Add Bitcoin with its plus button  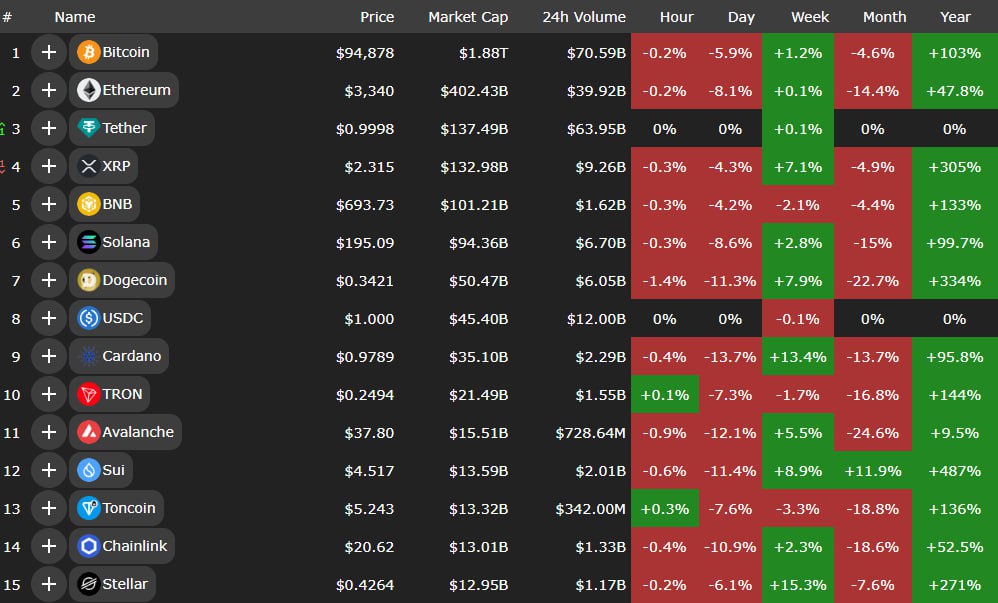pyautogui.click(x=48, y=52)
